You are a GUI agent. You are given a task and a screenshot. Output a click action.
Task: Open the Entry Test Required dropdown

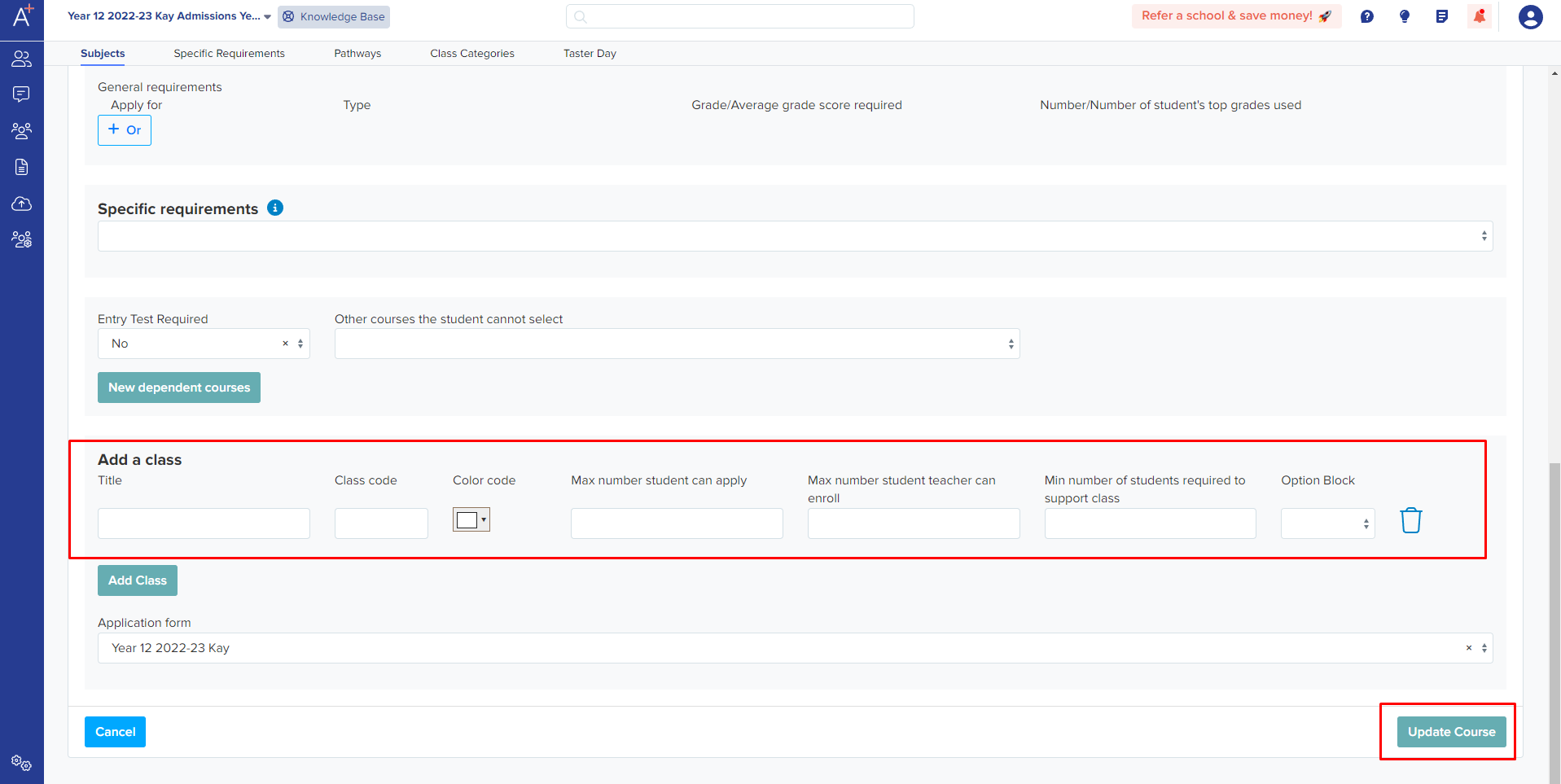pos(204,344)
